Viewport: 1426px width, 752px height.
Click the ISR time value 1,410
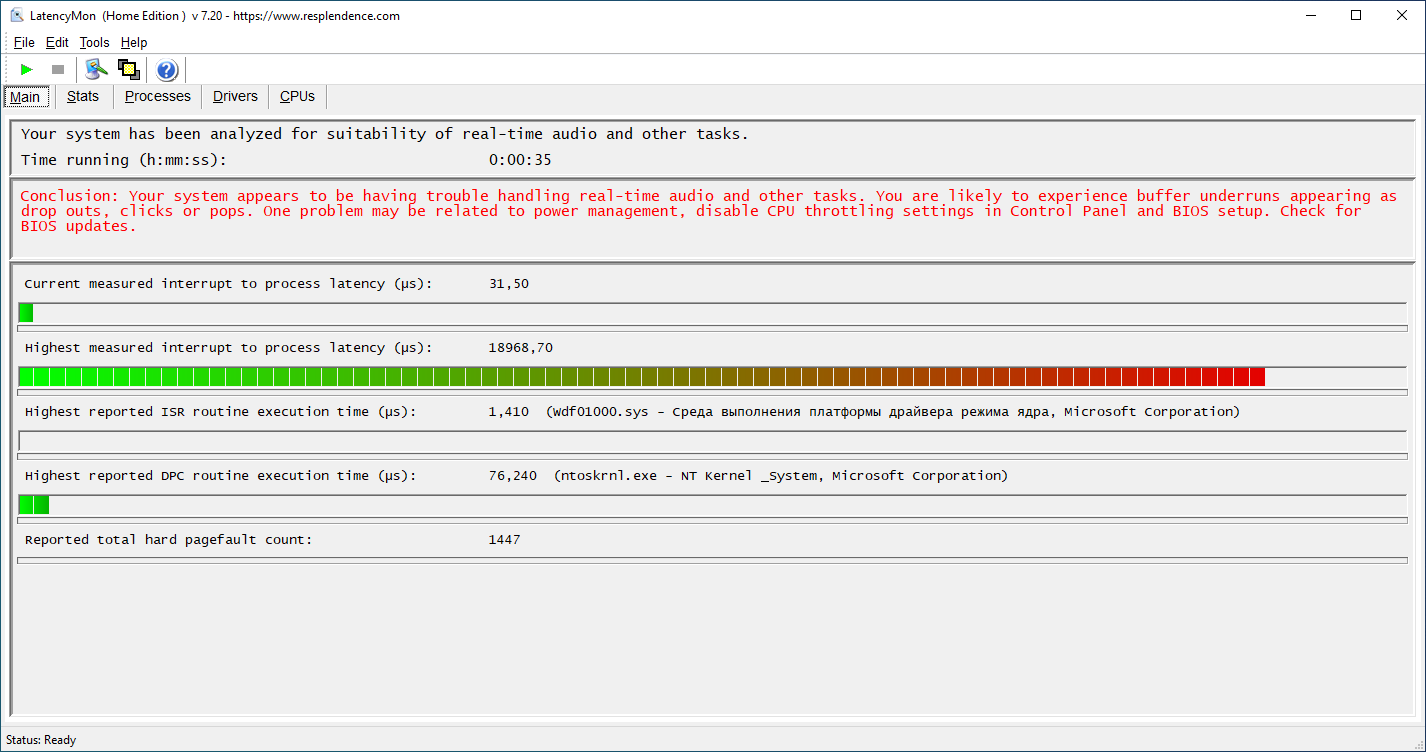[x=509, y=412]
